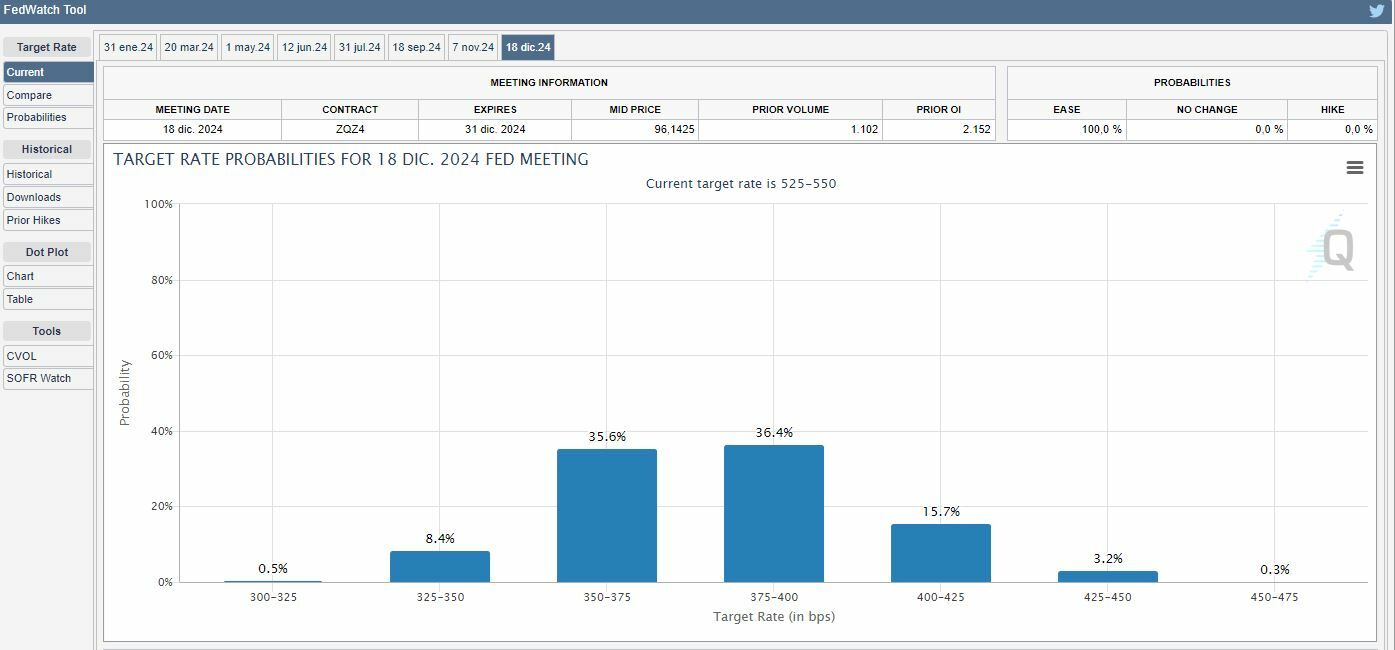Open the chart hamburger menu

(1354, 168)
